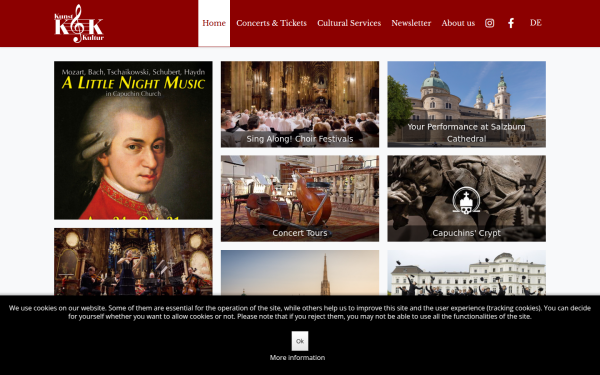The width and height of the screenshot is (600, 375).
Task: Switch language to DE
Action: point(536,23)
